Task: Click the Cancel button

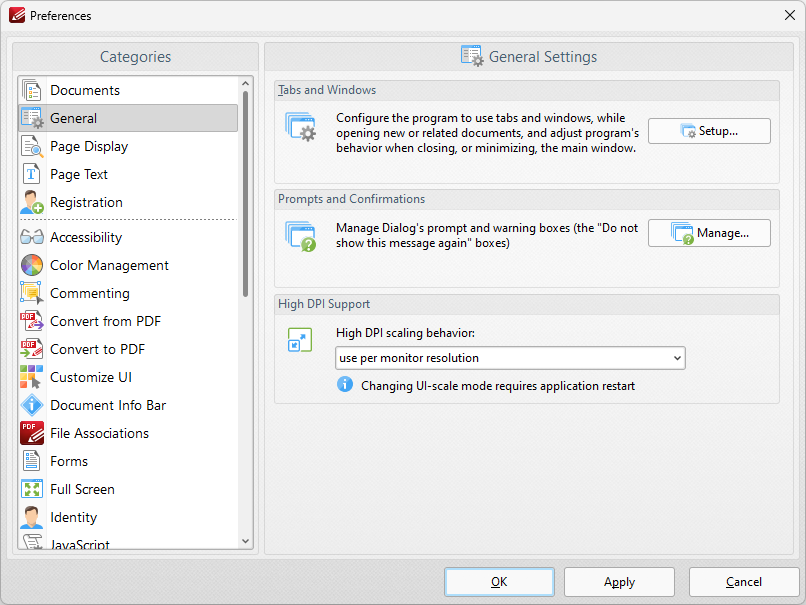Action: (x=744, y=582)
